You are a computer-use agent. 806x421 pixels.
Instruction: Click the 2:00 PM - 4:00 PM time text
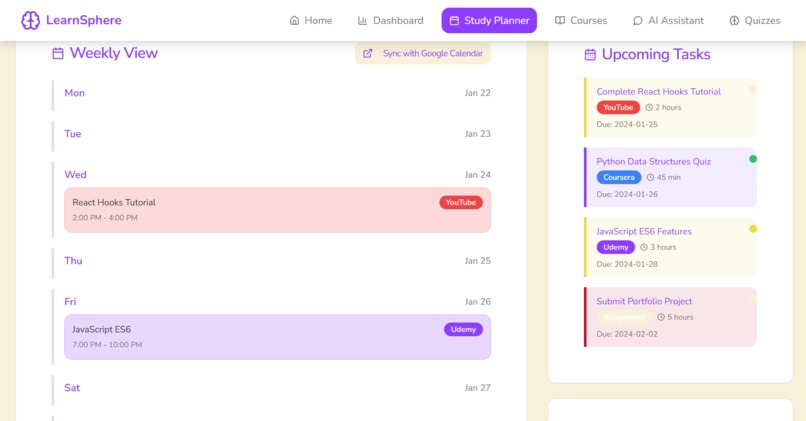pos(105,218)
